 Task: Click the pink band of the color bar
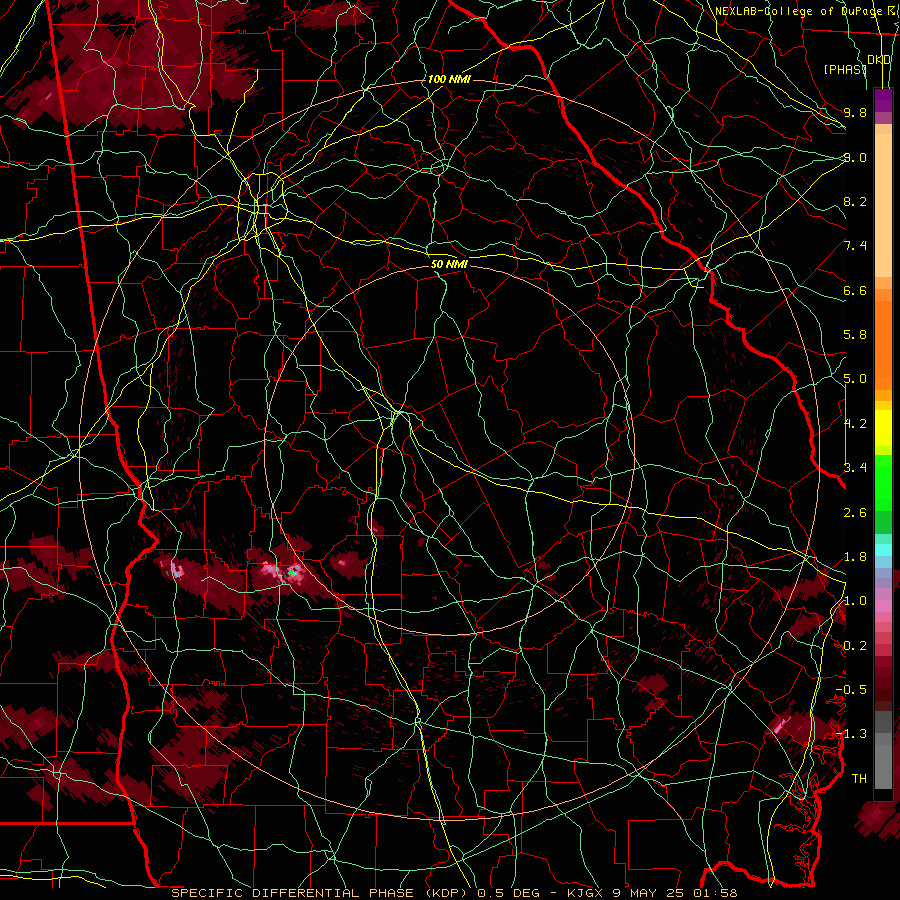pyautogui.click(x=883, y=606)
